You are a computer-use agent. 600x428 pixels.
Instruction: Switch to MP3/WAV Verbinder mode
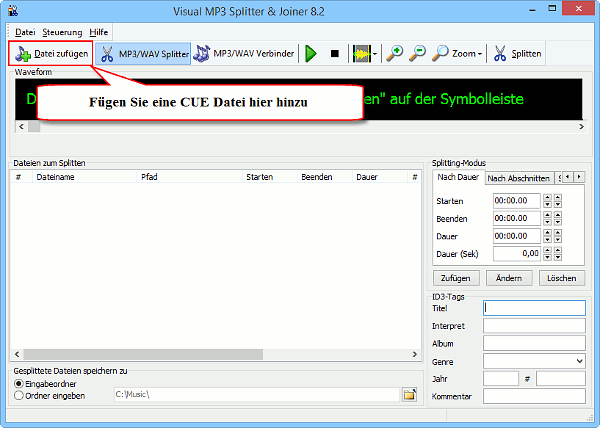coord(244,54)
